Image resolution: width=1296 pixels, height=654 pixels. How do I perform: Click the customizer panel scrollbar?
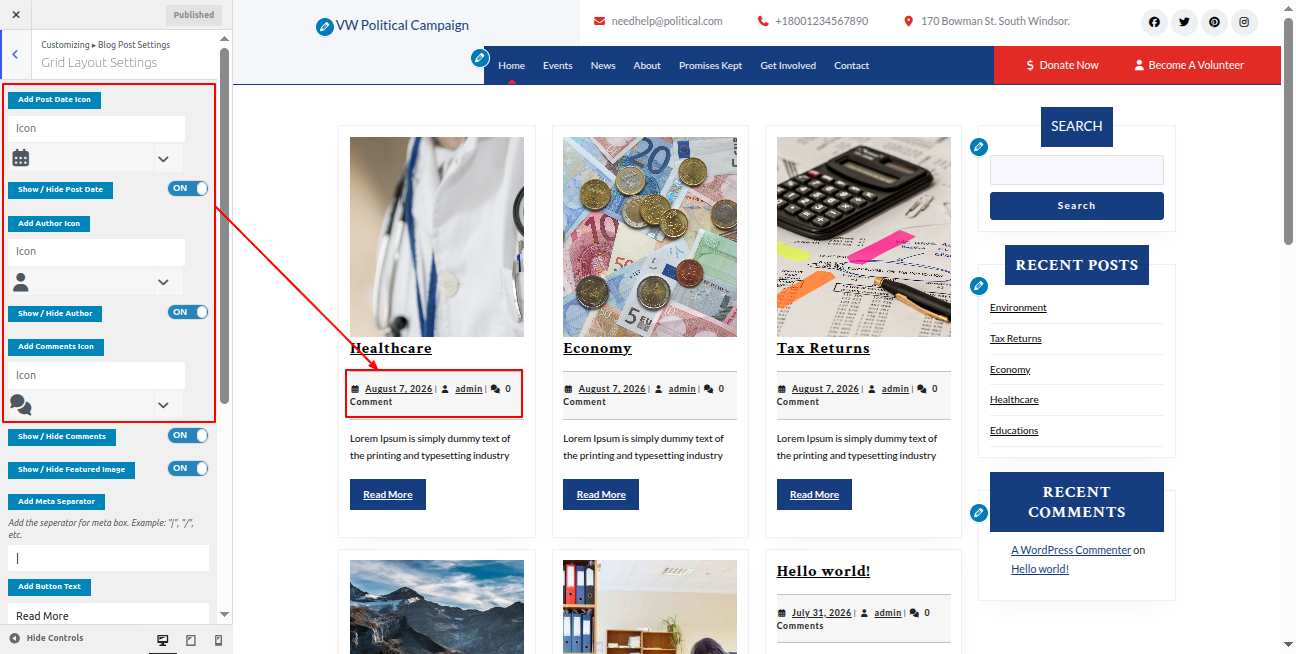coord(225,225)
